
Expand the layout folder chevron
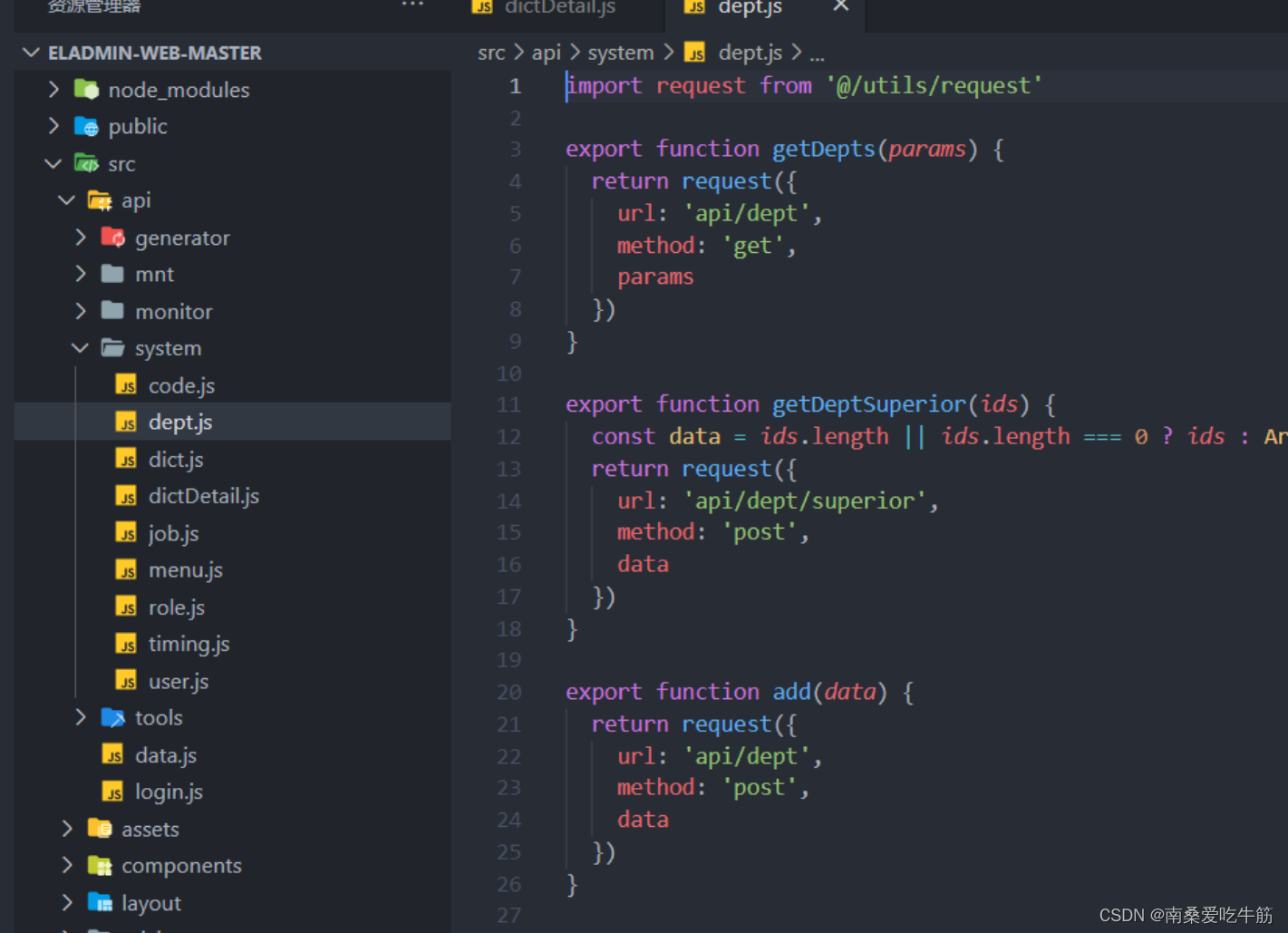67,902
